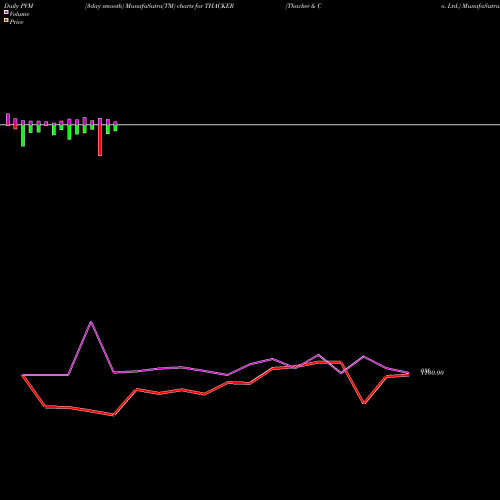Click the '(Thacker & C' company name text
The height and width of the screenshot is (500, 500).
click(303, 6)
